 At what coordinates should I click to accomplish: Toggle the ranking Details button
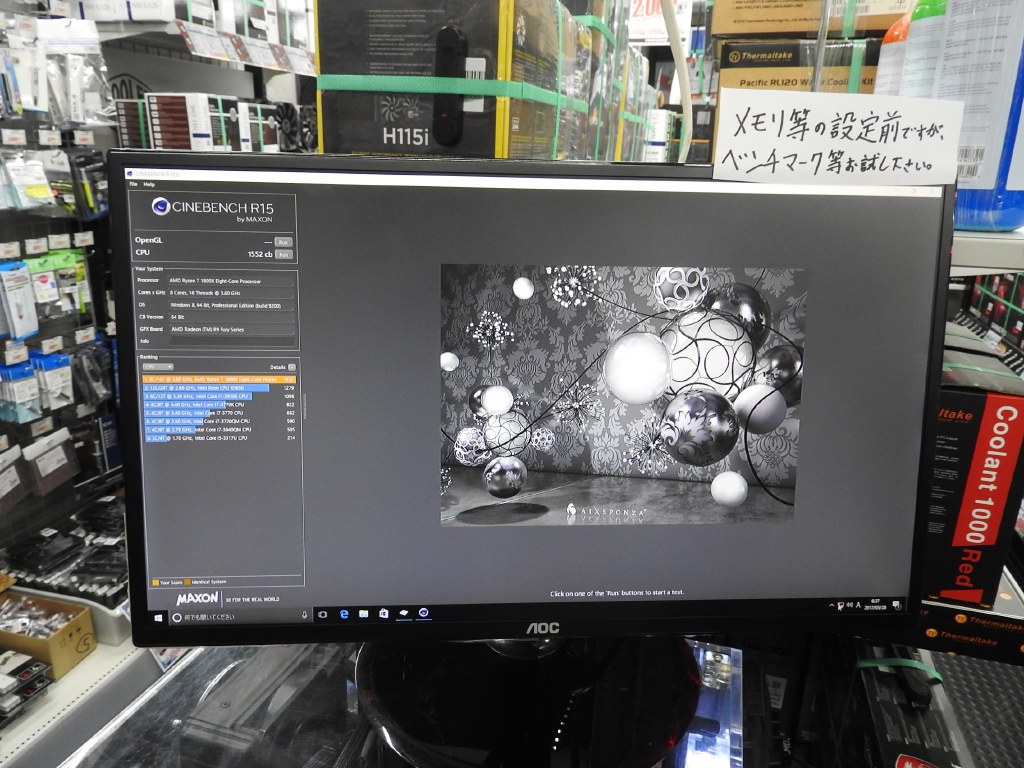[292, 367]
